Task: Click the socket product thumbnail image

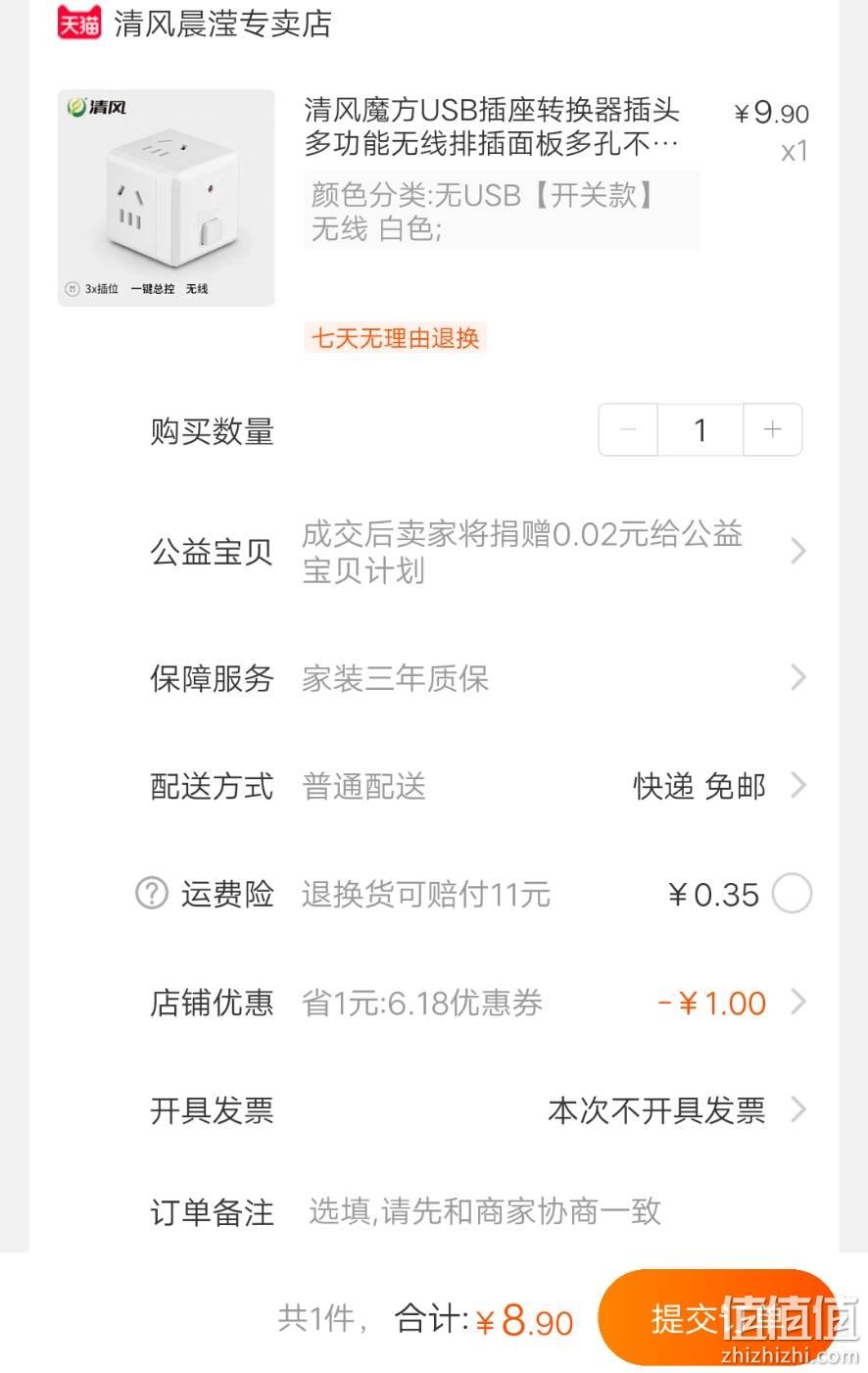Action: click(167, 198)
